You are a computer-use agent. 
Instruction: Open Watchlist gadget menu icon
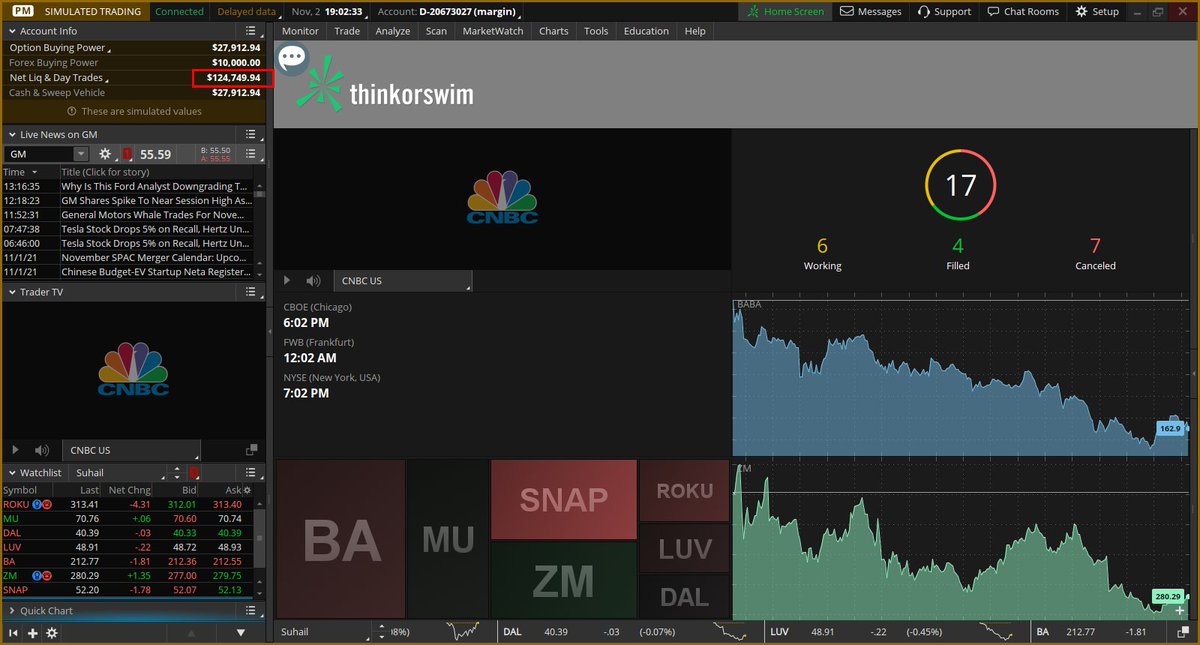click(x=253, y=472)
